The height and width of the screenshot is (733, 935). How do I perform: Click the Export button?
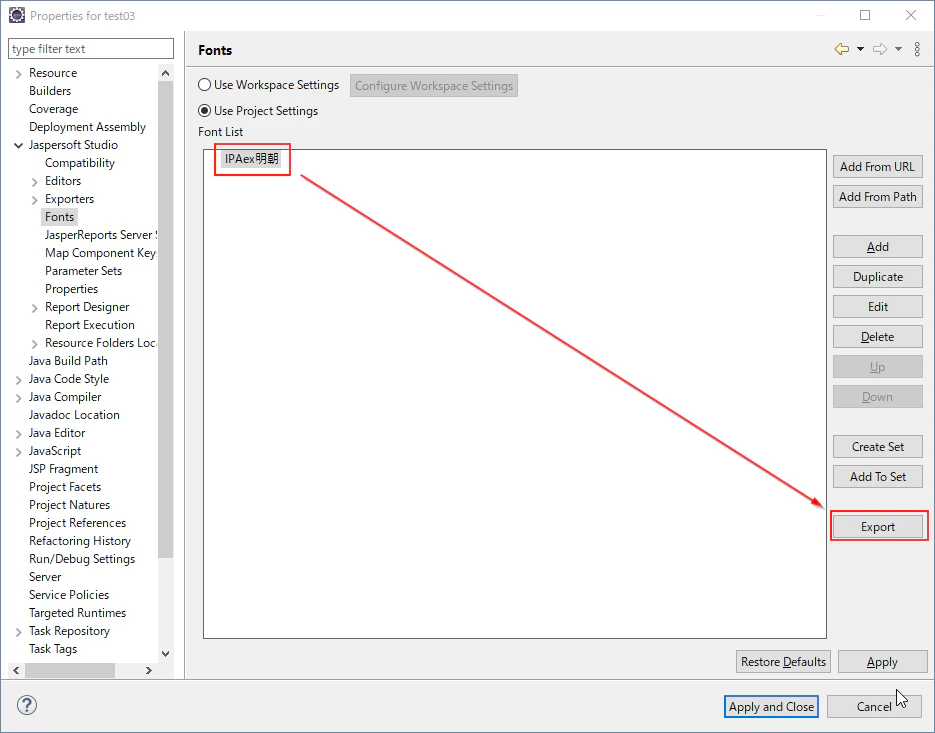(x=877, y=527)
